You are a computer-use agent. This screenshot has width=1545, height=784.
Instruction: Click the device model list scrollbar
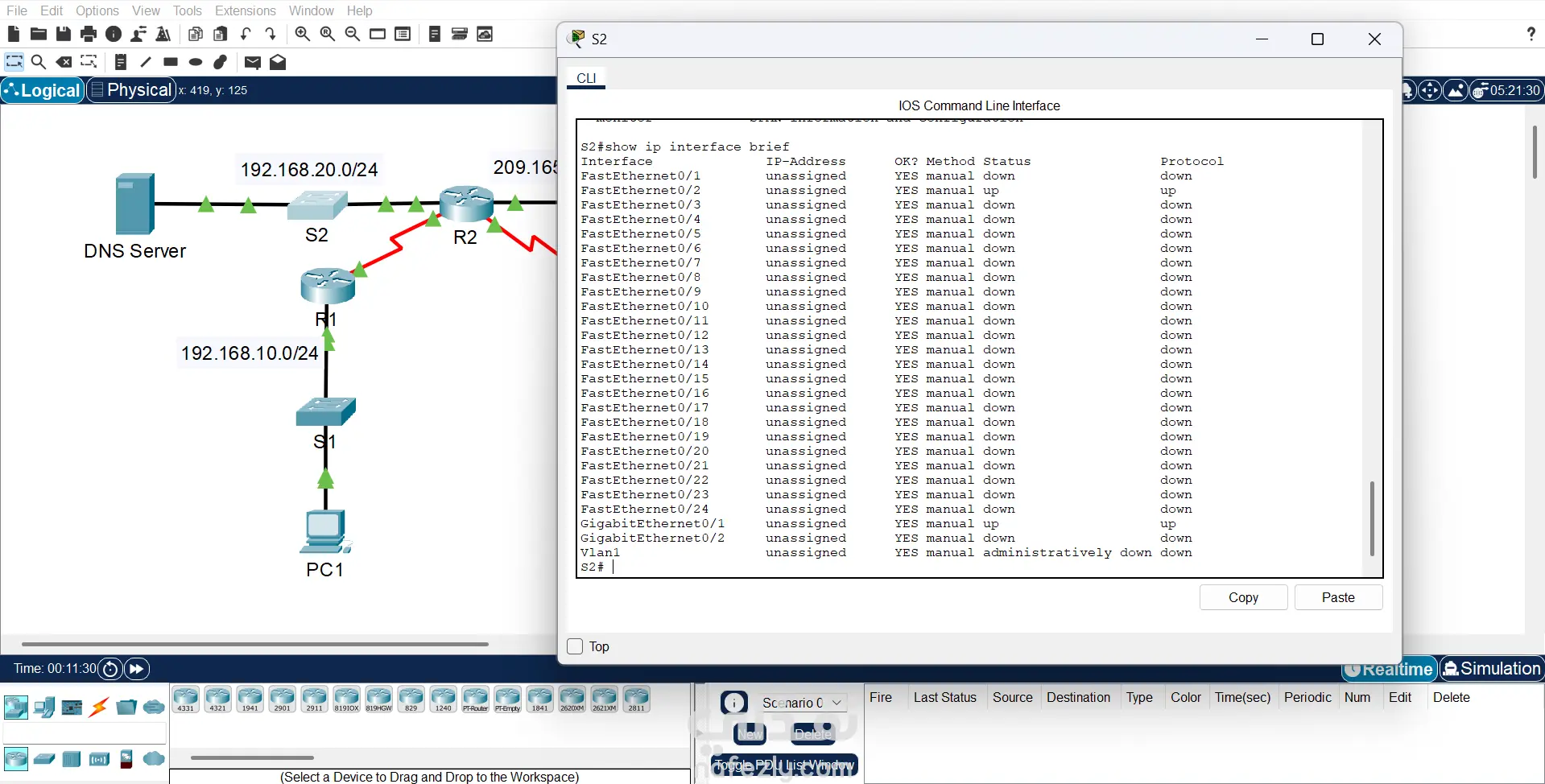252,757
